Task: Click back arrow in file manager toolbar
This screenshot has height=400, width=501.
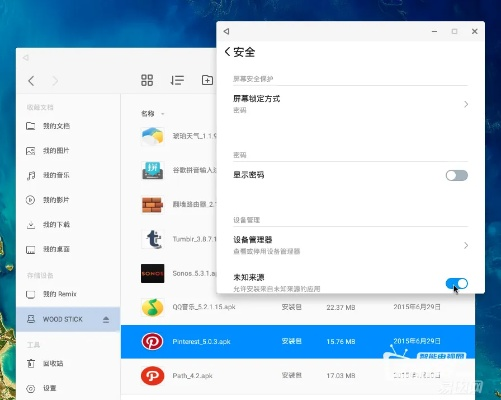Action: click(x=31, y=81)
